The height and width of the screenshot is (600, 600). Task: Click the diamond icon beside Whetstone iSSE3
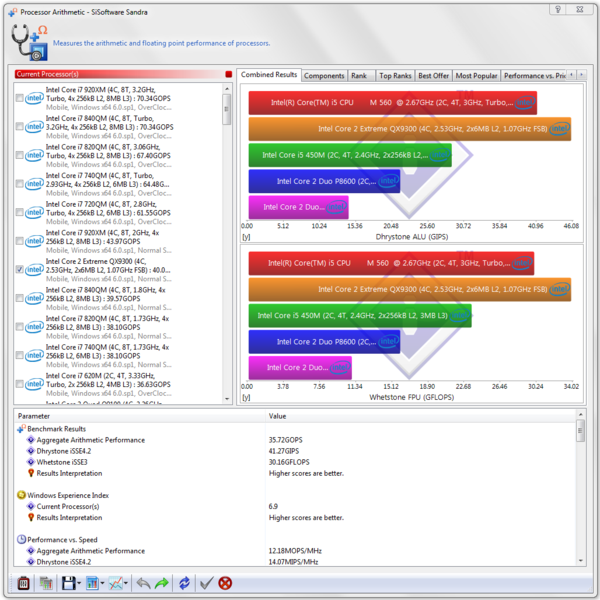pos(31,462)
